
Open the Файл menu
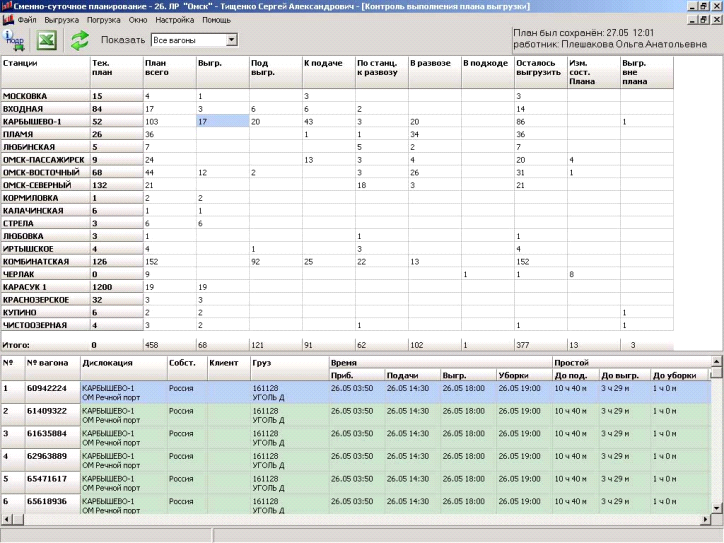coord(27,20)
